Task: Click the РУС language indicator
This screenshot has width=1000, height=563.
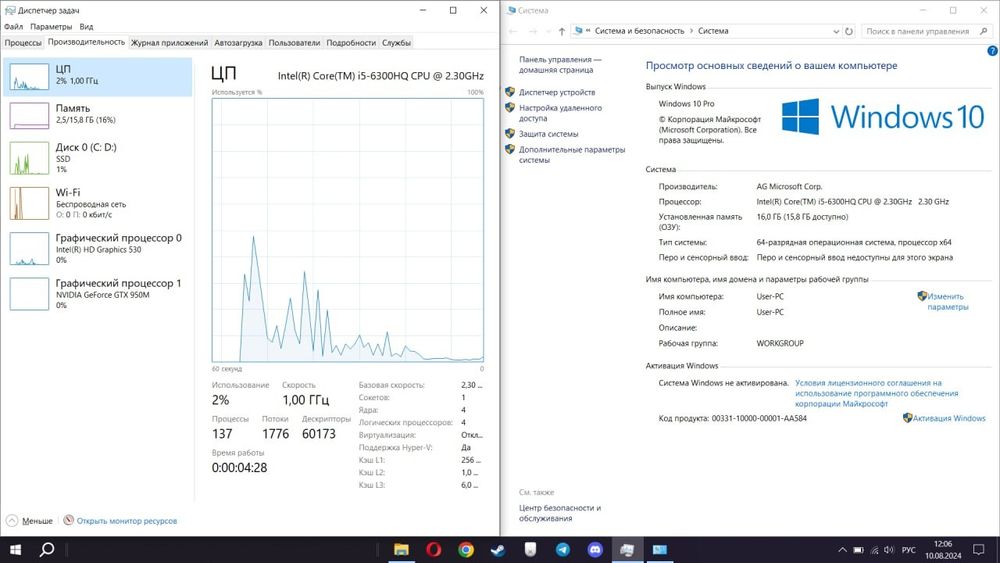Action: [909, 550]
